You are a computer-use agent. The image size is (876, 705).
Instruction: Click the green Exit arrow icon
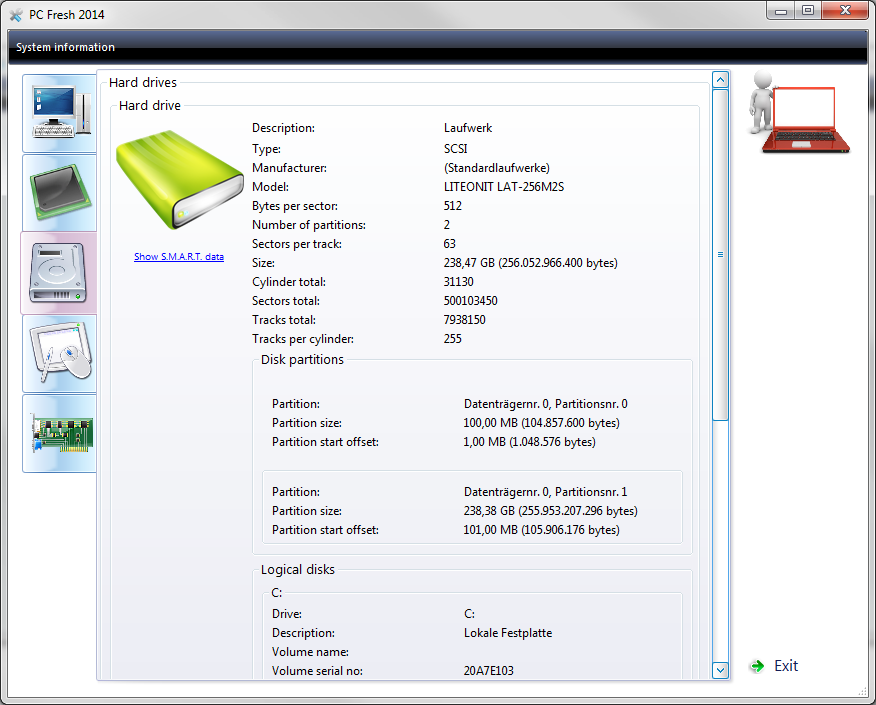point(757,666)
